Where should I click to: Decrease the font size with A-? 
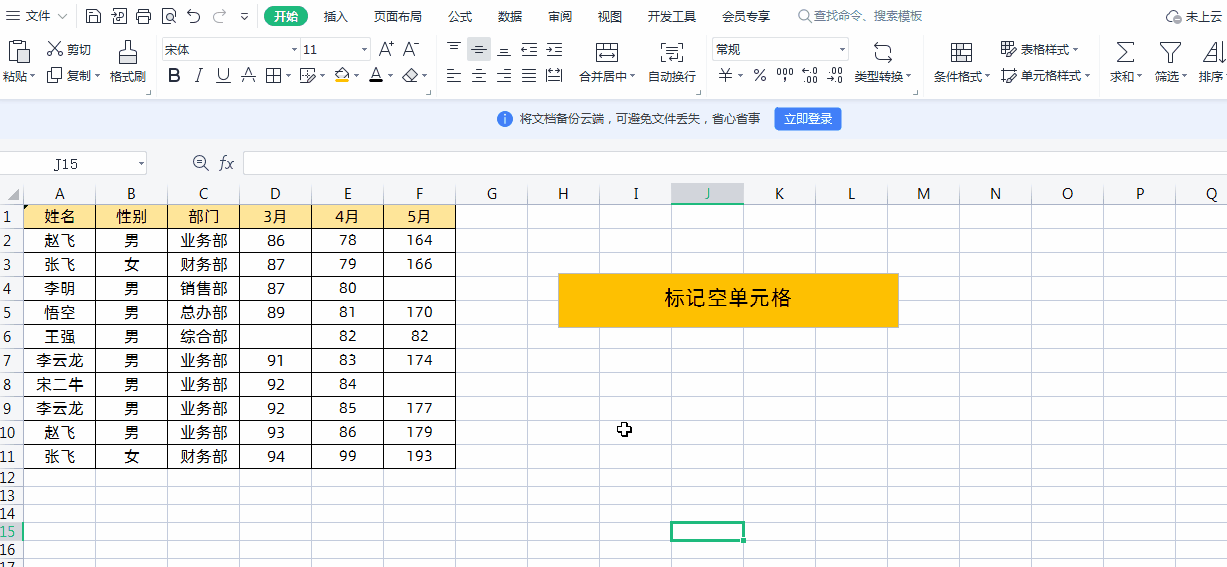tap(411, 49)
